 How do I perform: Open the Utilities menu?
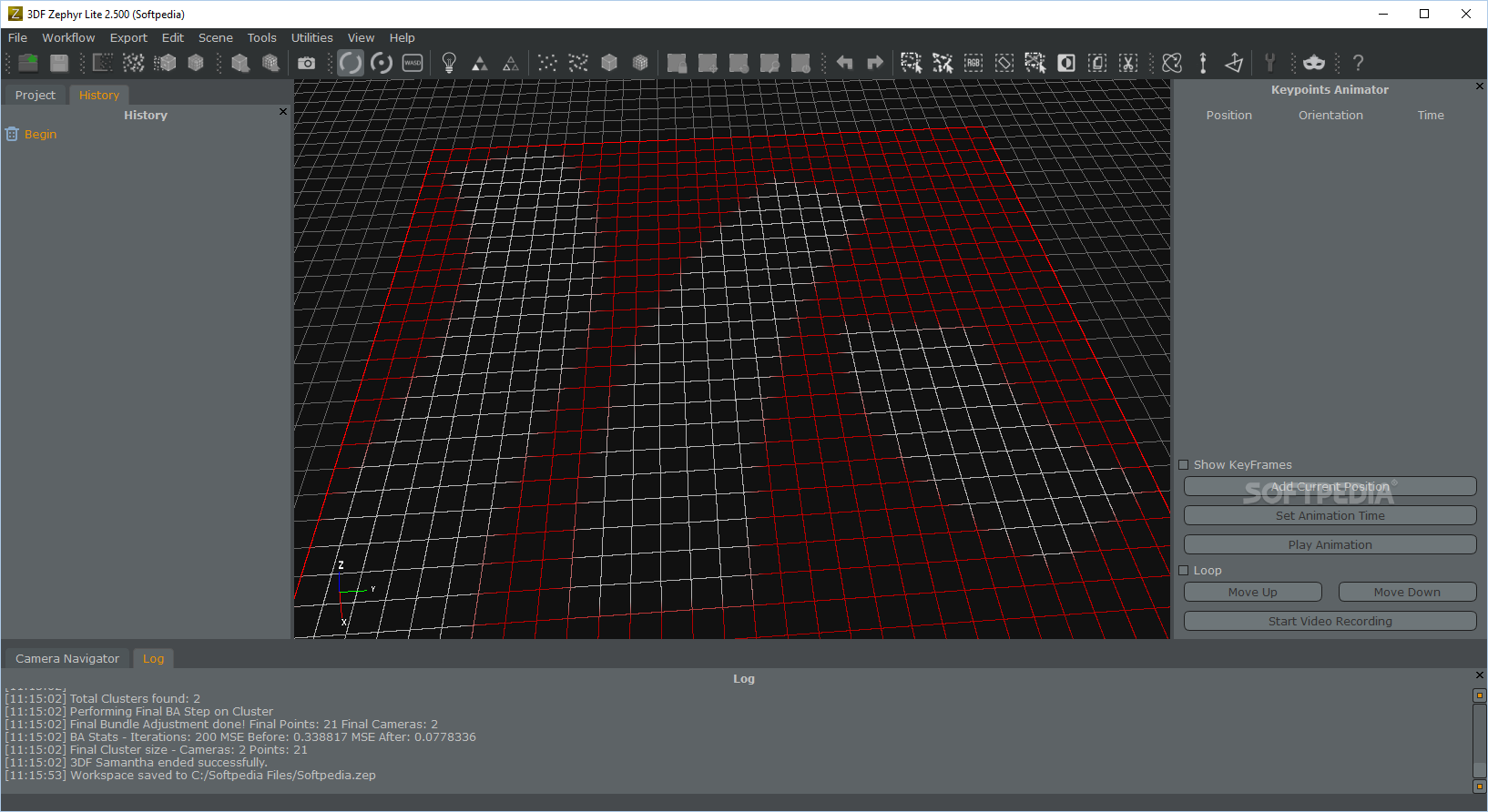point(312,37)
